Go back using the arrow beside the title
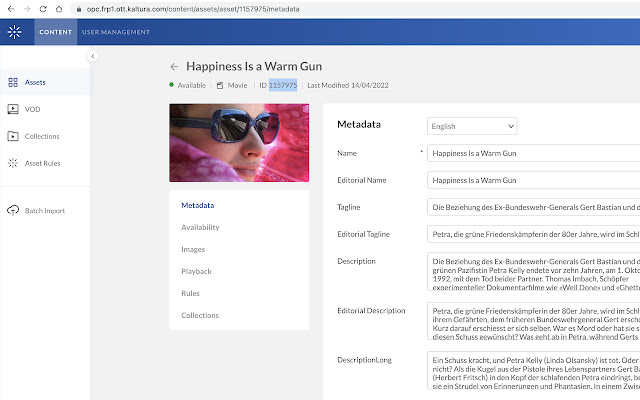 (x=174, y=67)
